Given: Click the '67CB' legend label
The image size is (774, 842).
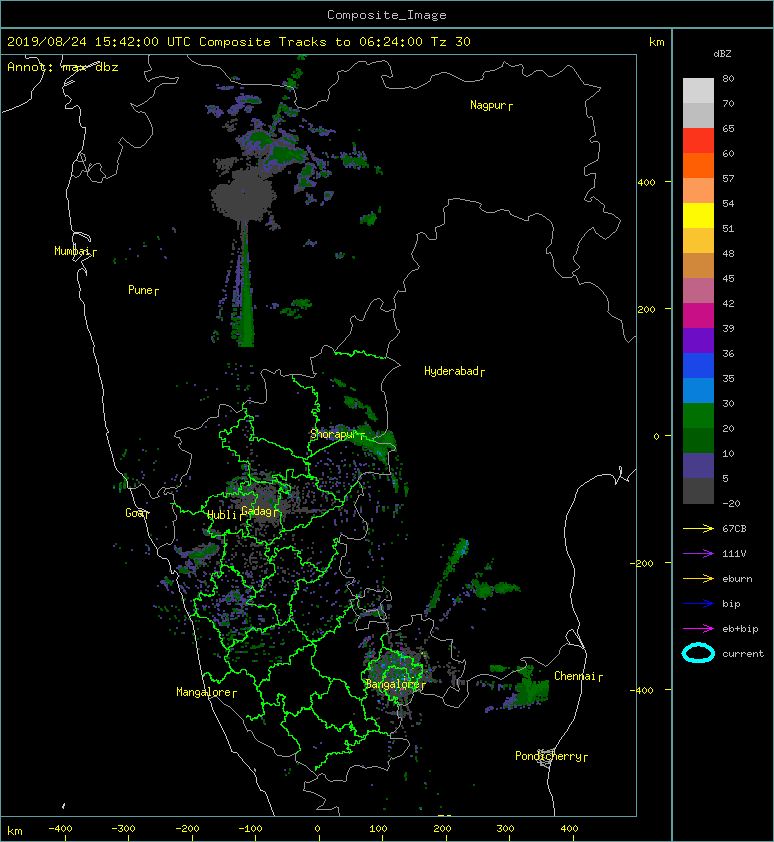Looking at the screenshot, I should [734, 528].
